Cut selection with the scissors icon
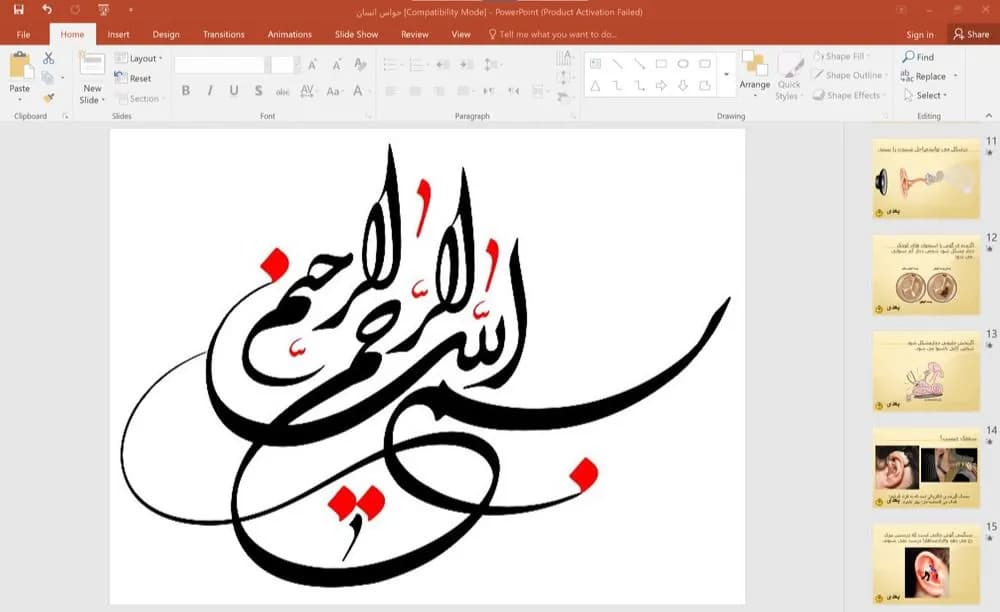Screen dimensions: 1000x612 tap(48, 58)
